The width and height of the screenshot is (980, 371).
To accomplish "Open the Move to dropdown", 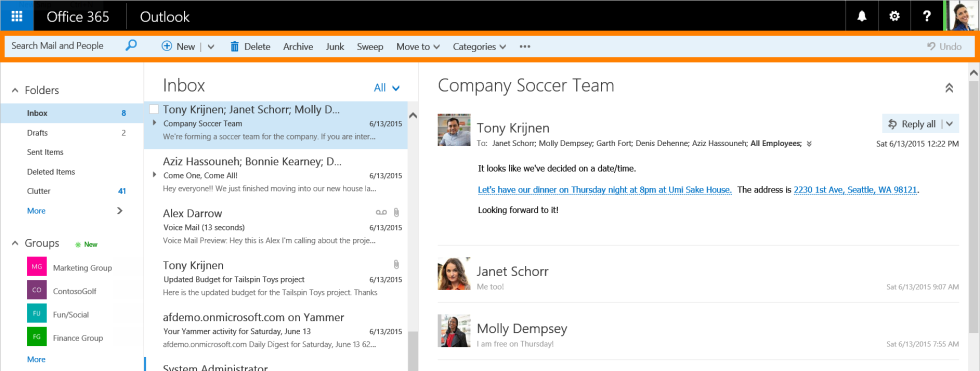I will click(418, 46).
